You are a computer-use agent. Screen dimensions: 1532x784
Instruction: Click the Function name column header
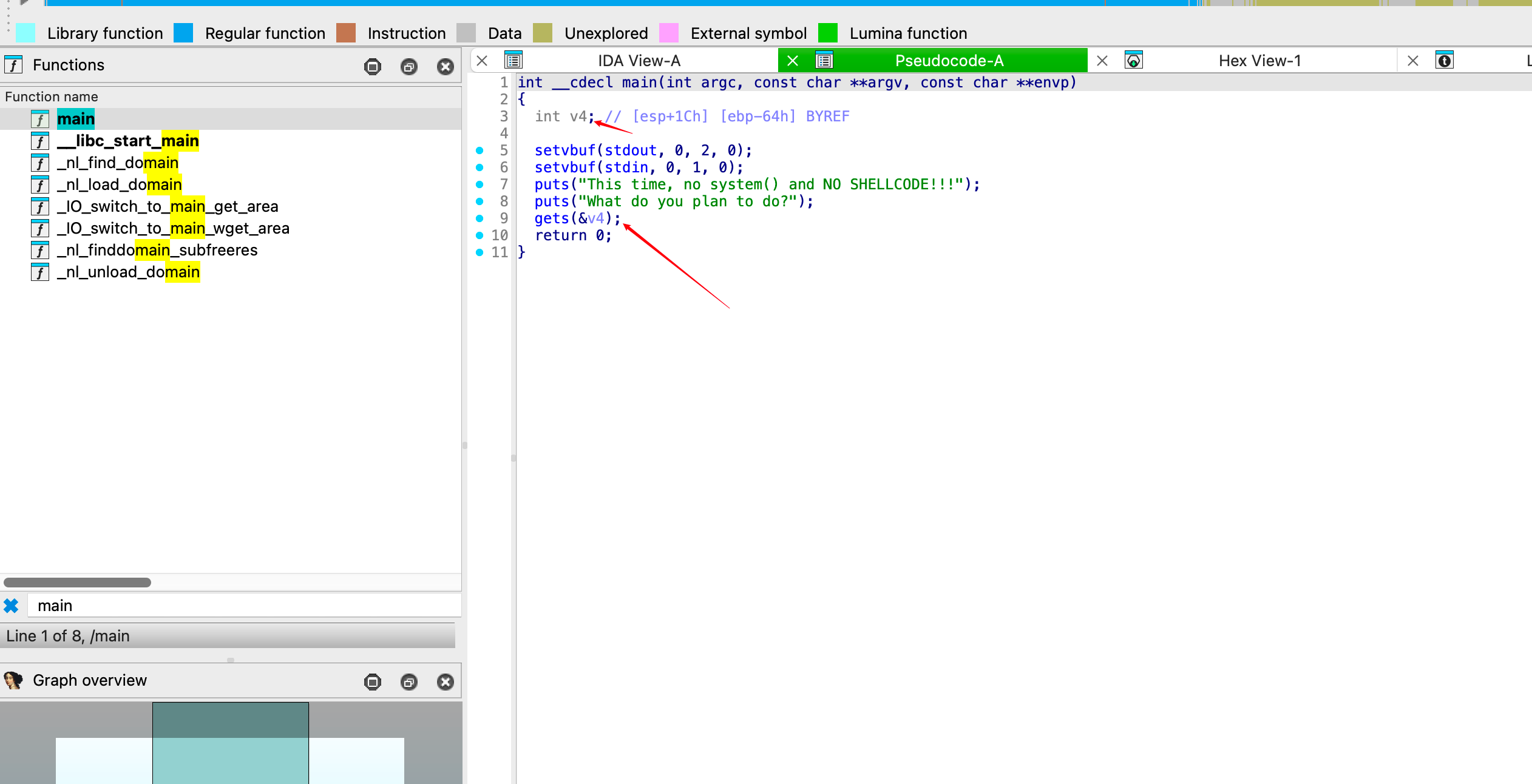pos(231,96)
